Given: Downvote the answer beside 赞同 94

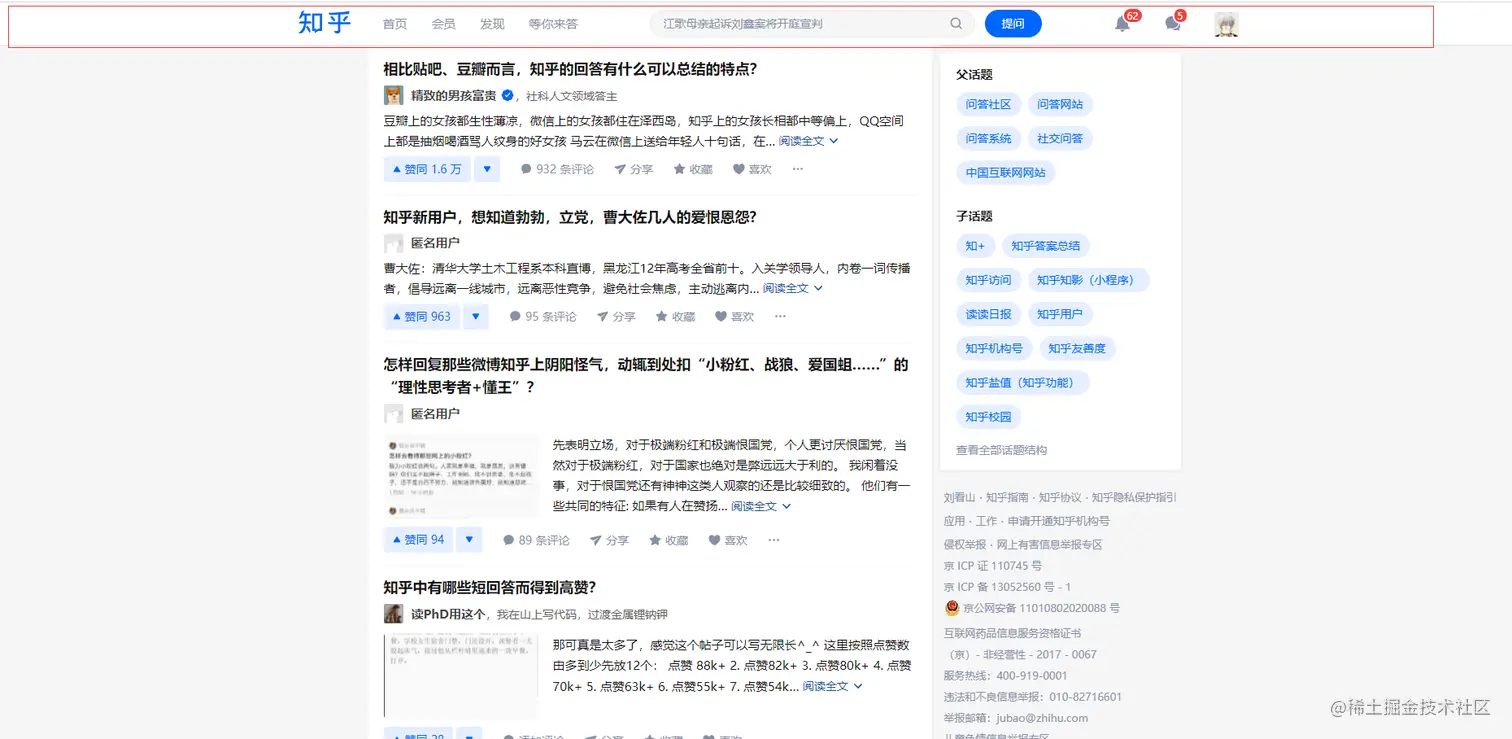Looking at the screenshot, I should pyautogui.click(x=469, y=540).
